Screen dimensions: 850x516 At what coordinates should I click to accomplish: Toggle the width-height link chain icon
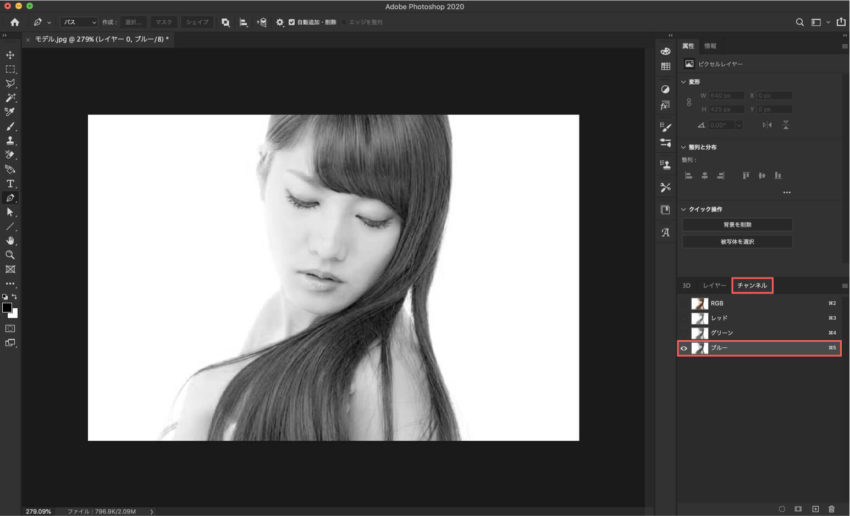pos(689,102)
